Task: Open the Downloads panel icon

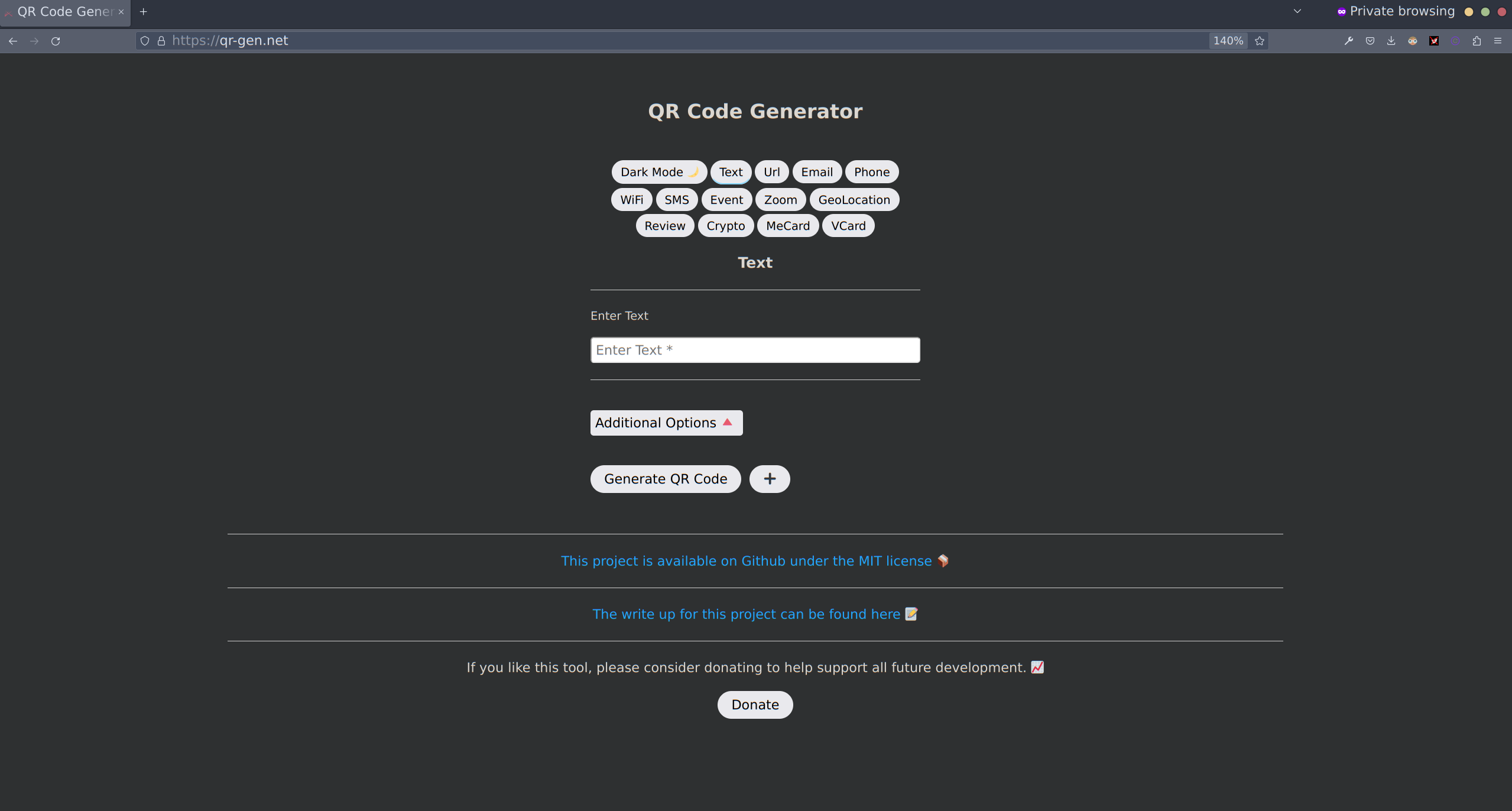Action: click(1391, 41)
